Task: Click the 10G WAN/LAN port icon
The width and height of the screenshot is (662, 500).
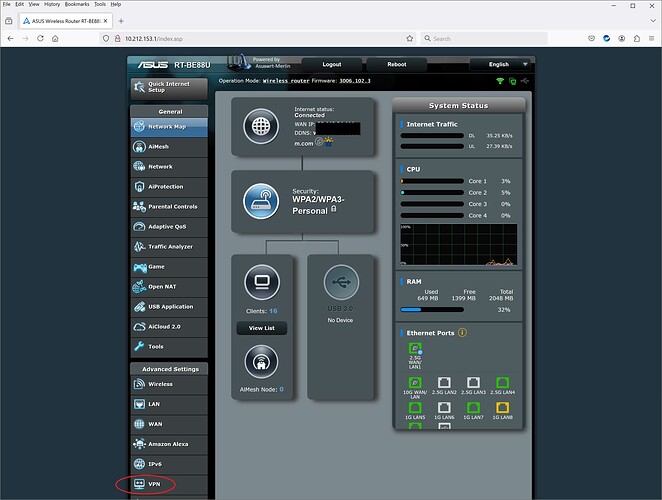Action: click(415, 383)
